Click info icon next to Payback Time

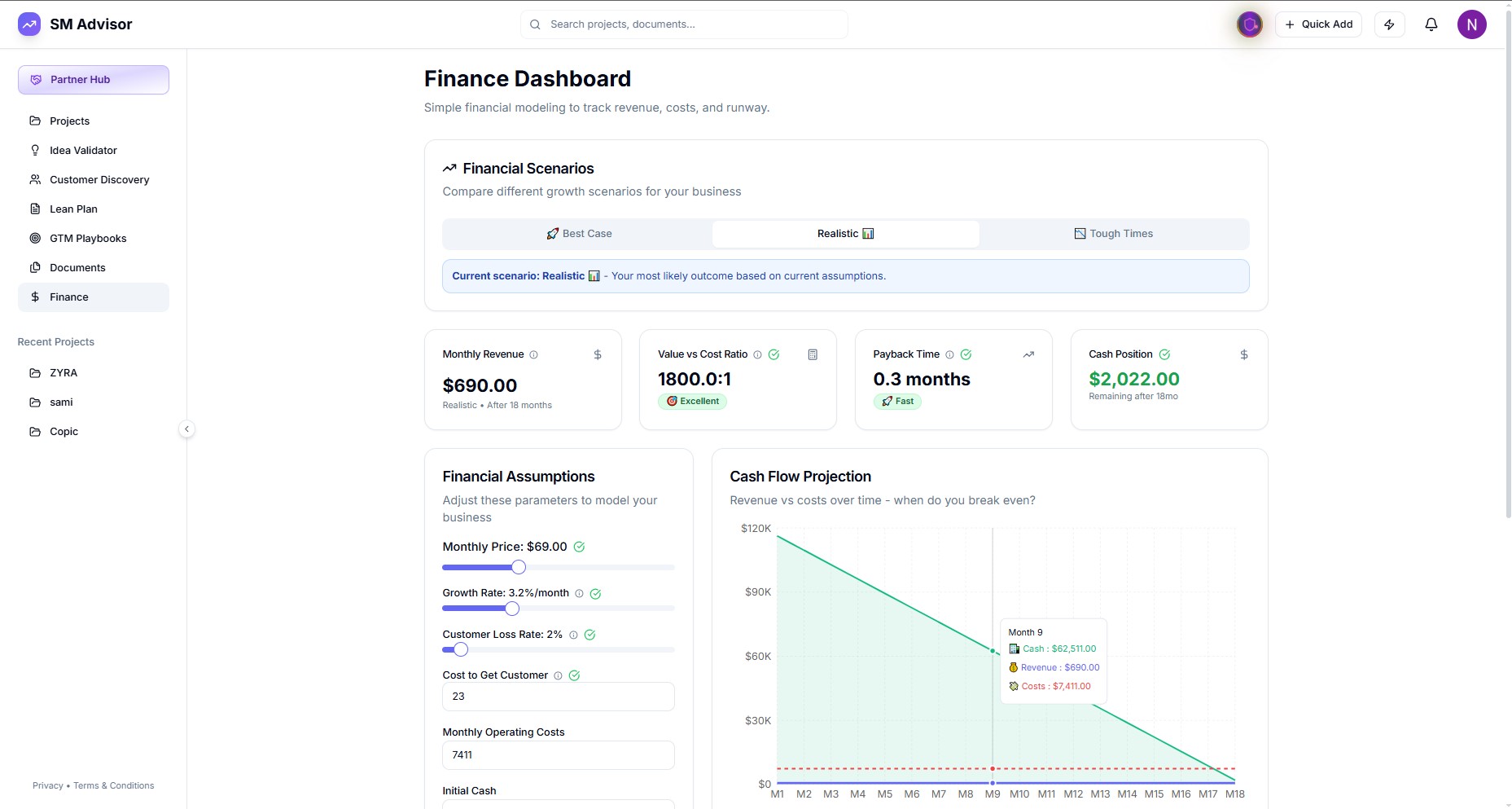point(949,354)
